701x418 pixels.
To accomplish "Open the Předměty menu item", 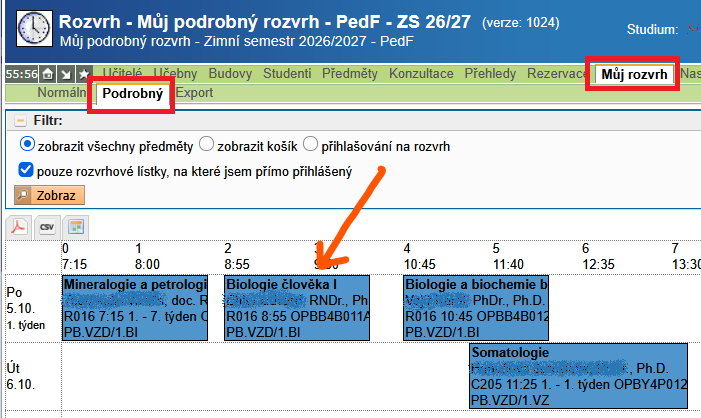I will [350, 73].
